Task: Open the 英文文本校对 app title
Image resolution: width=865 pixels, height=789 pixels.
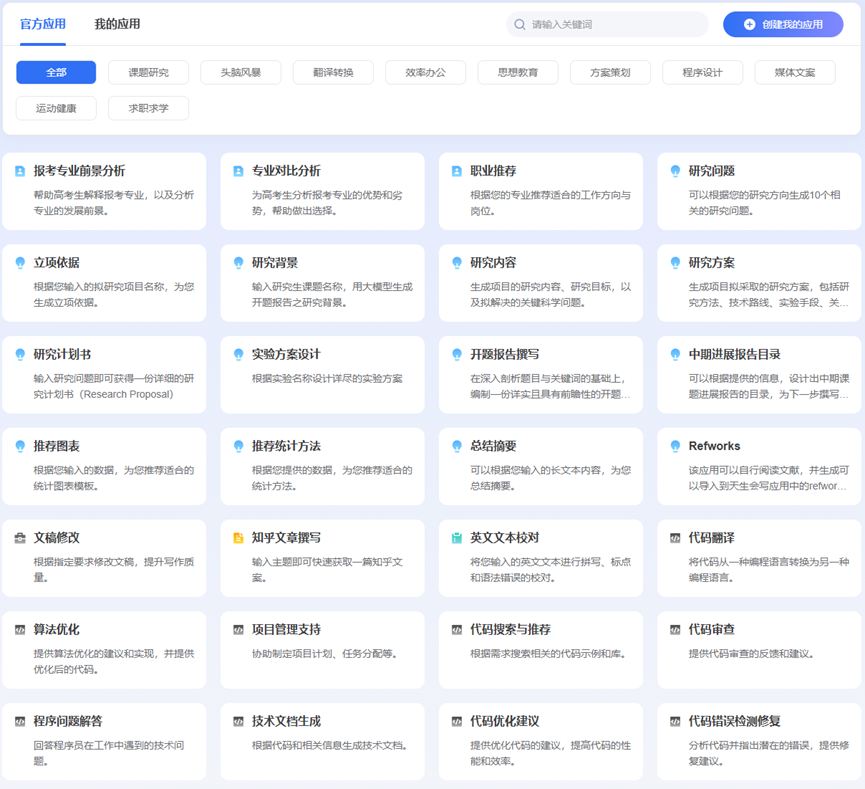Action: [x=505, y=538]
